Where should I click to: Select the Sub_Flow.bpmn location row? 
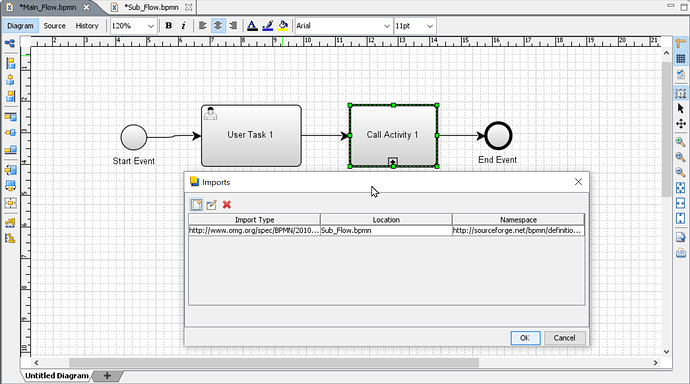(386, 230)
